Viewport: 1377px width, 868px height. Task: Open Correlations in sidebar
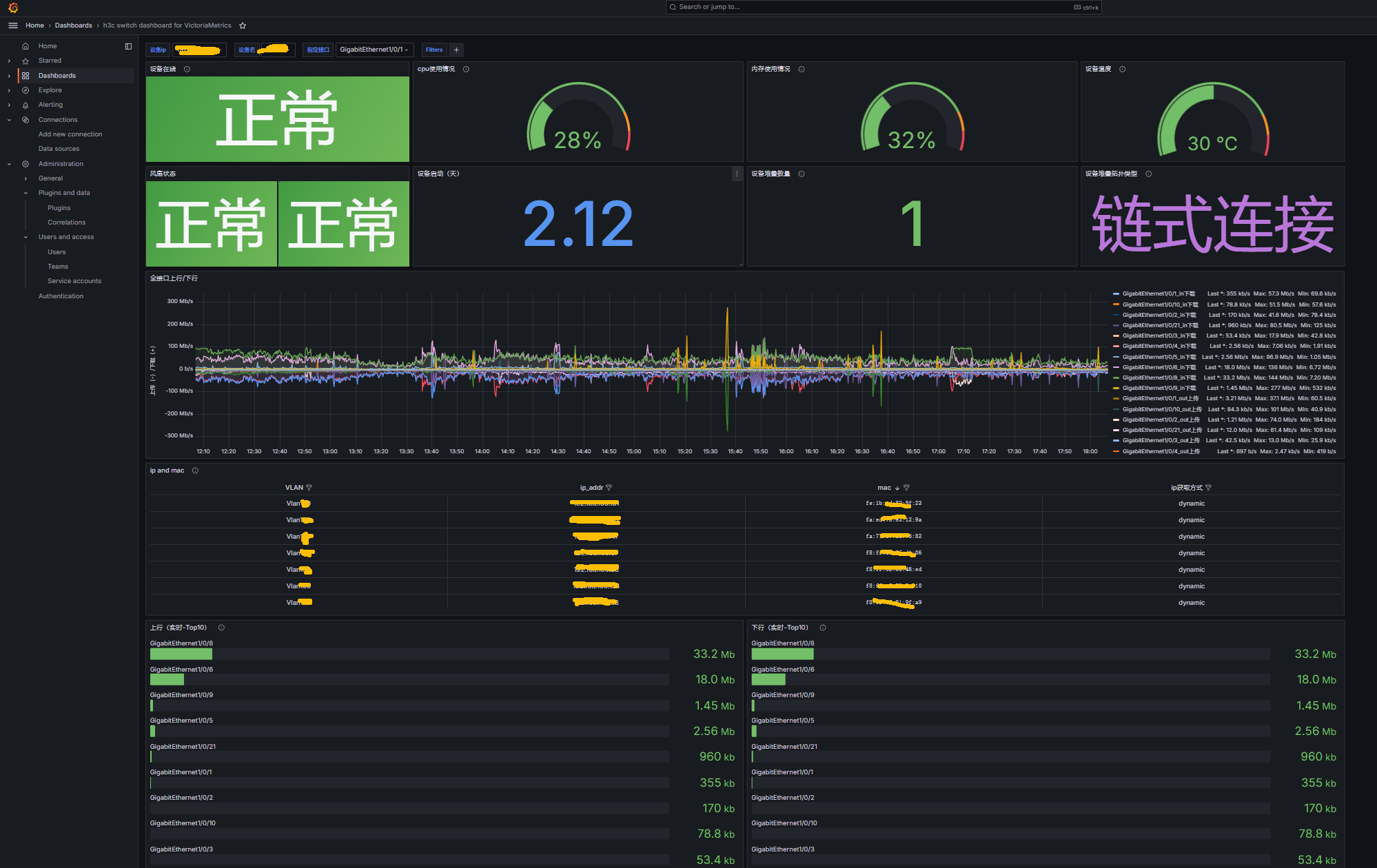pos(67,223)
